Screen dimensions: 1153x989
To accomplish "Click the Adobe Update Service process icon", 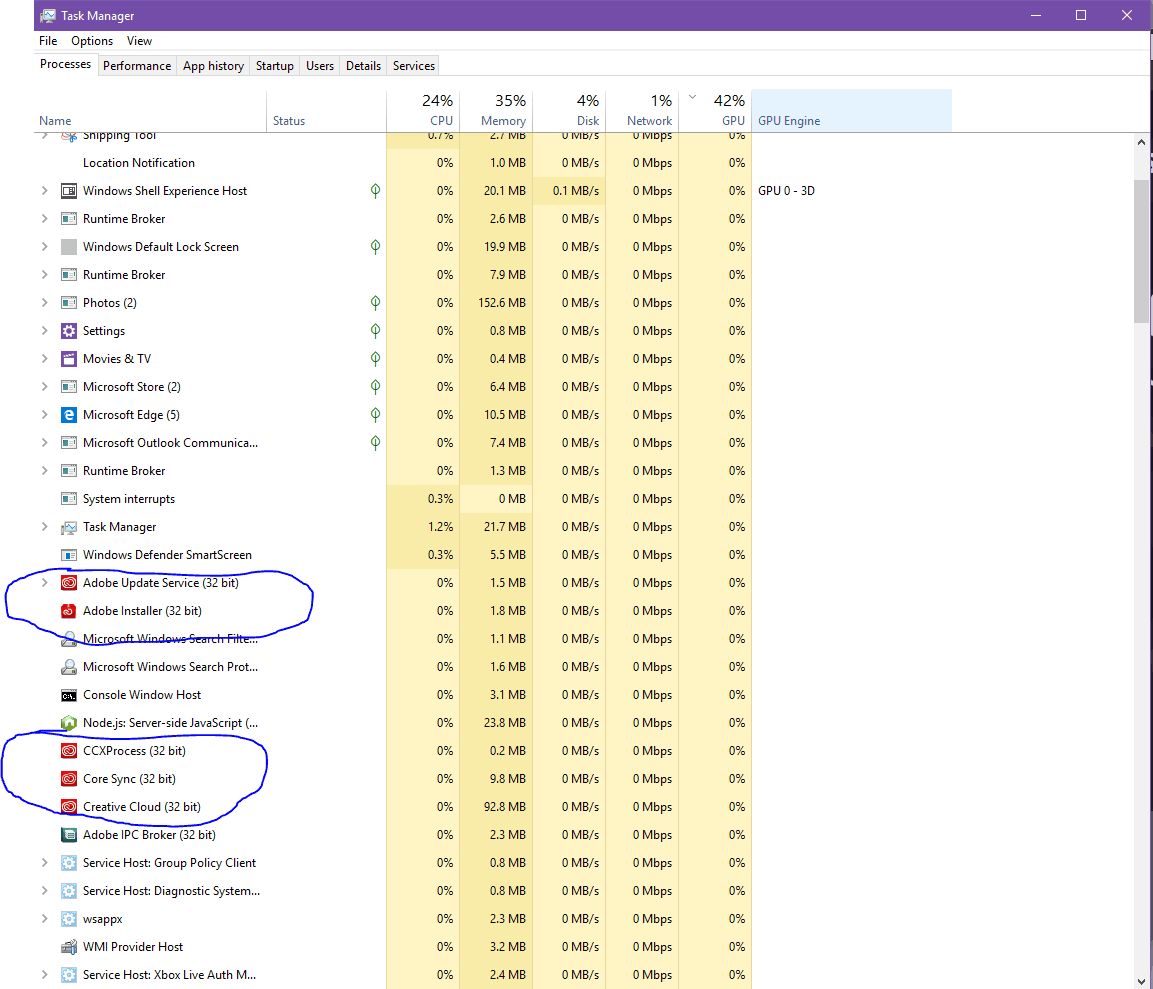I will click(x=68, y=583).
